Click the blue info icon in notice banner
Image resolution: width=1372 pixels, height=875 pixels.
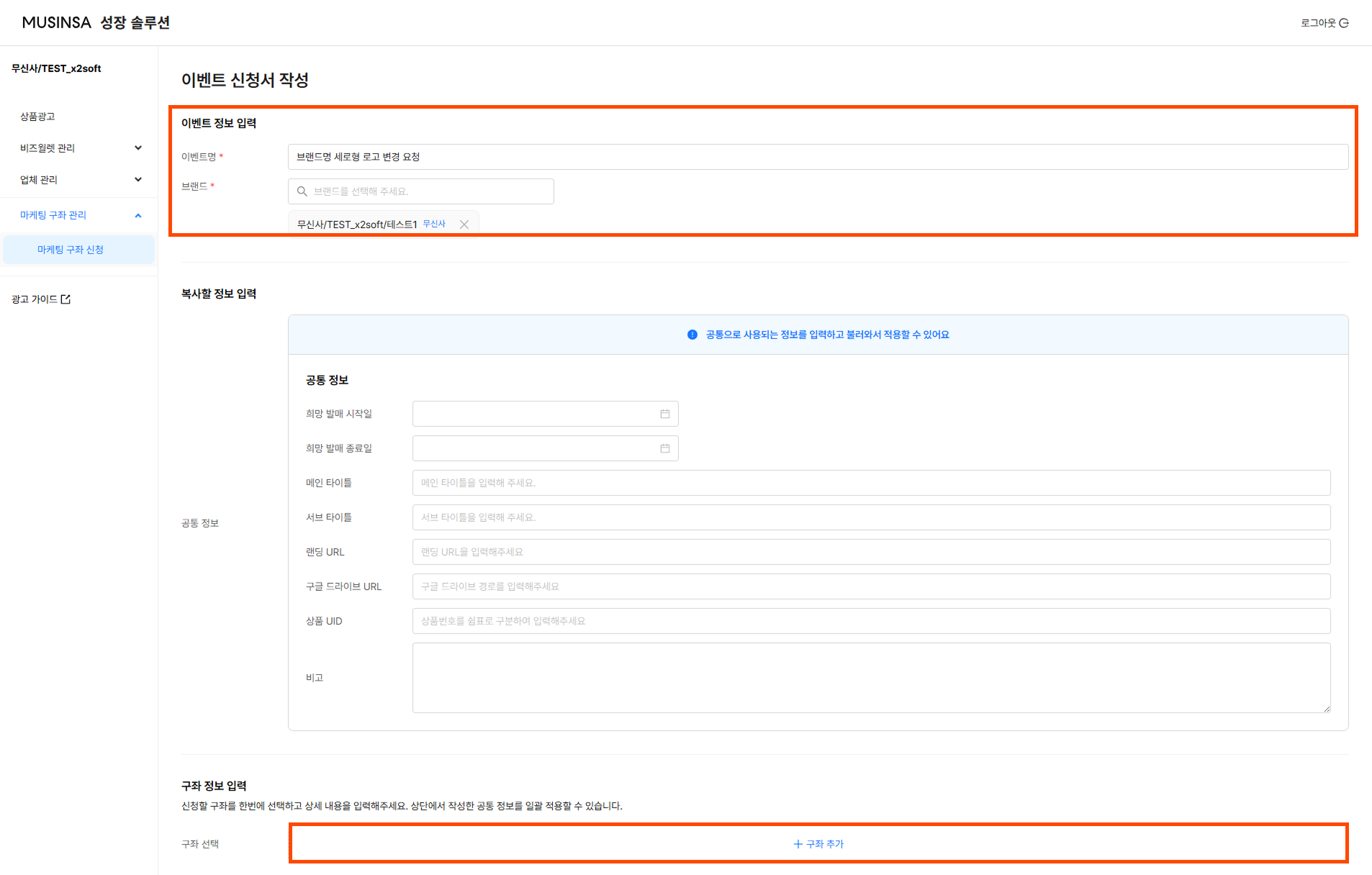pyautogui.click(x=692, y=335)
